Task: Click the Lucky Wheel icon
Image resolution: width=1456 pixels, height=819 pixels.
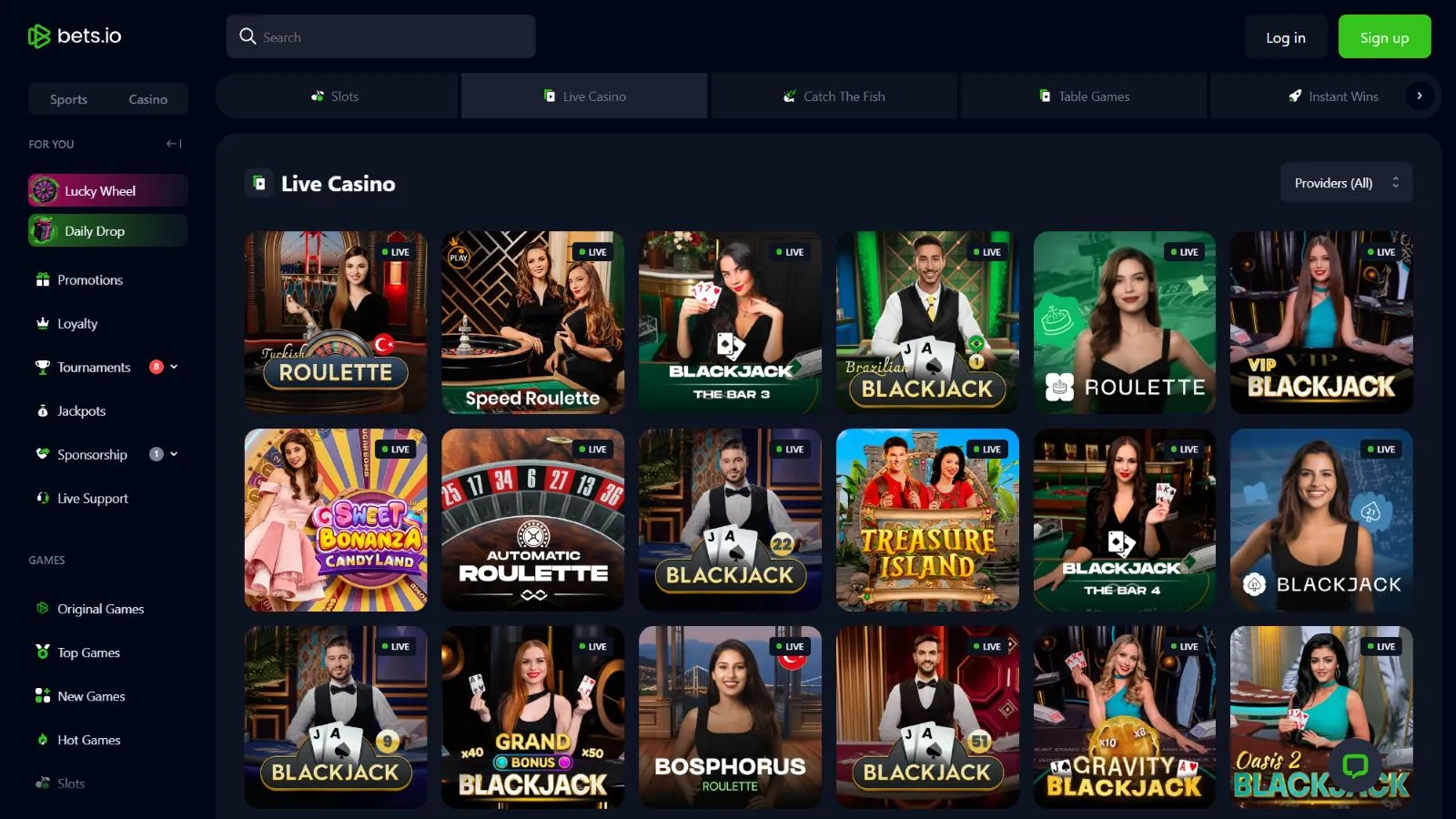Action: click(x=44, y=190)
